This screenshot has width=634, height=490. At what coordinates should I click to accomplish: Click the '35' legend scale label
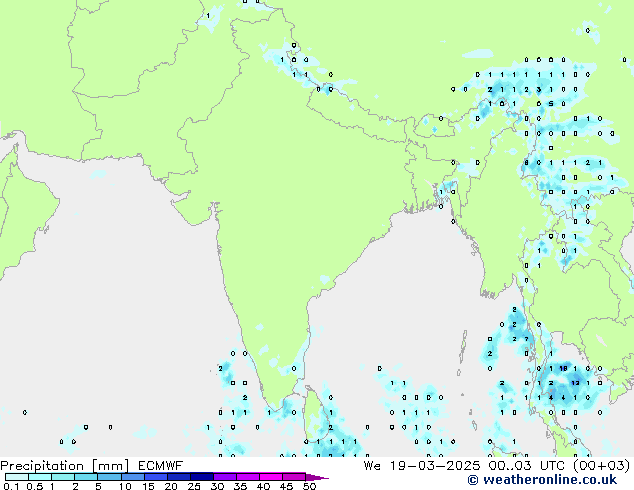click(x=240, y=486)
